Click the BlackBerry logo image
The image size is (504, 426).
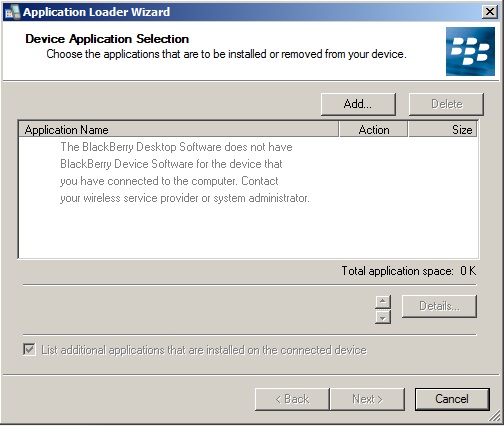tap(470, 51)
